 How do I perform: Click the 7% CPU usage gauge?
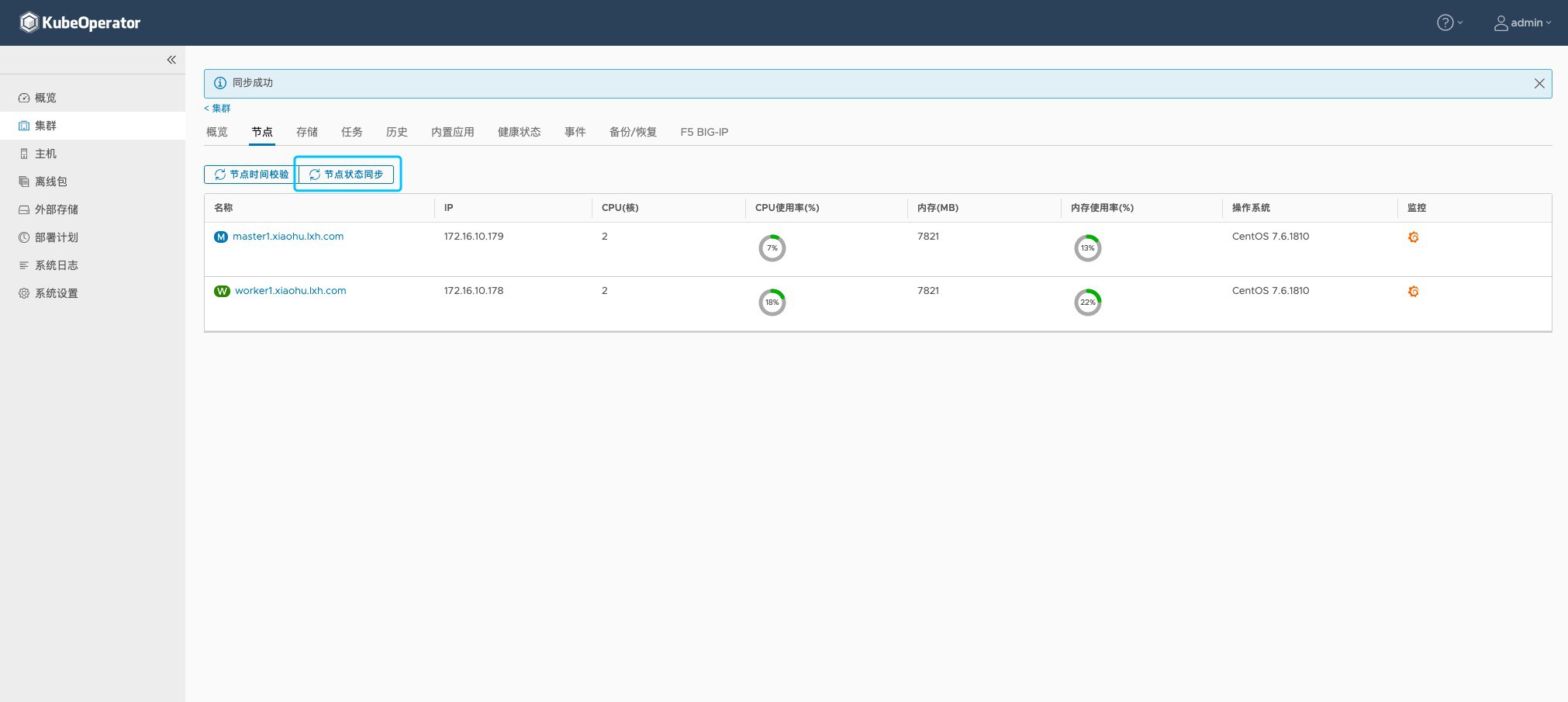[772, 248]
